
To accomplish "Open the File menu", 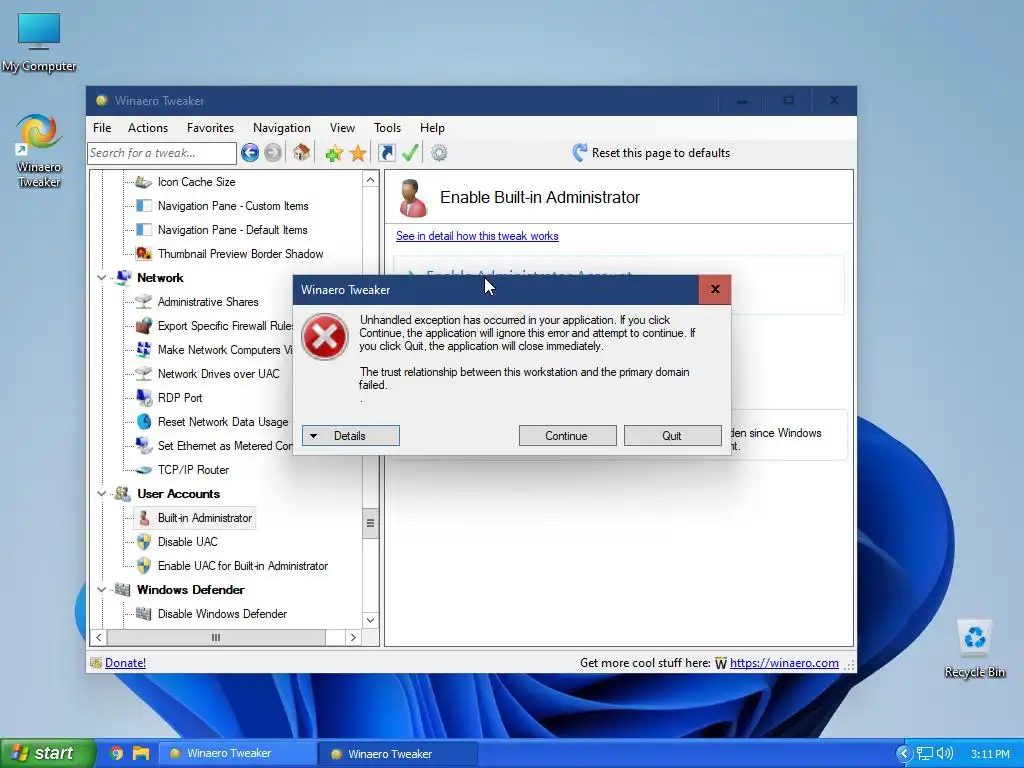I will click(102, 128).
